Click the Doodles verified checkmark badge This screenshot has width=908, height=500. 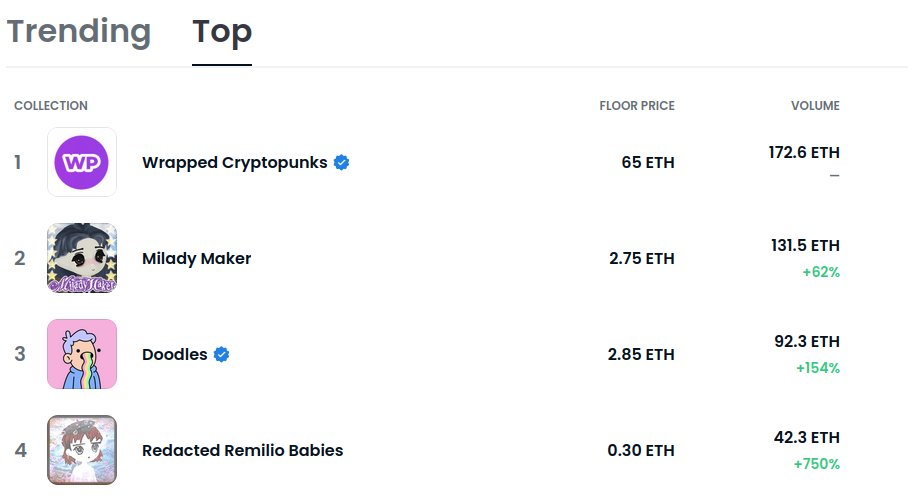click(x=221, y=354)
